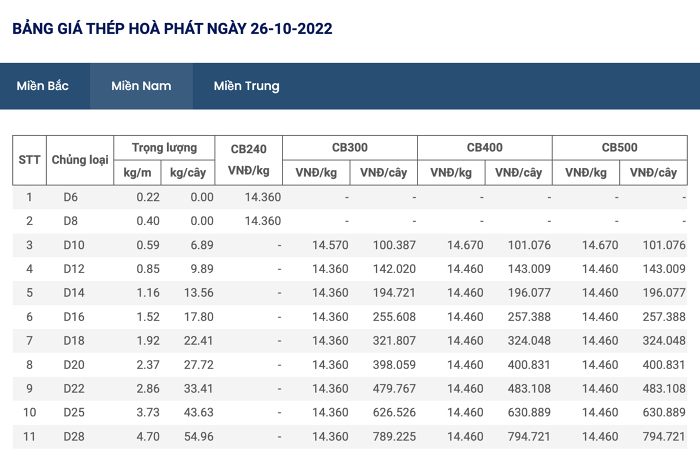Viewport: 700px width, 461px height.
Task: Click the Trọng lượng header cell
Action: 164,148
